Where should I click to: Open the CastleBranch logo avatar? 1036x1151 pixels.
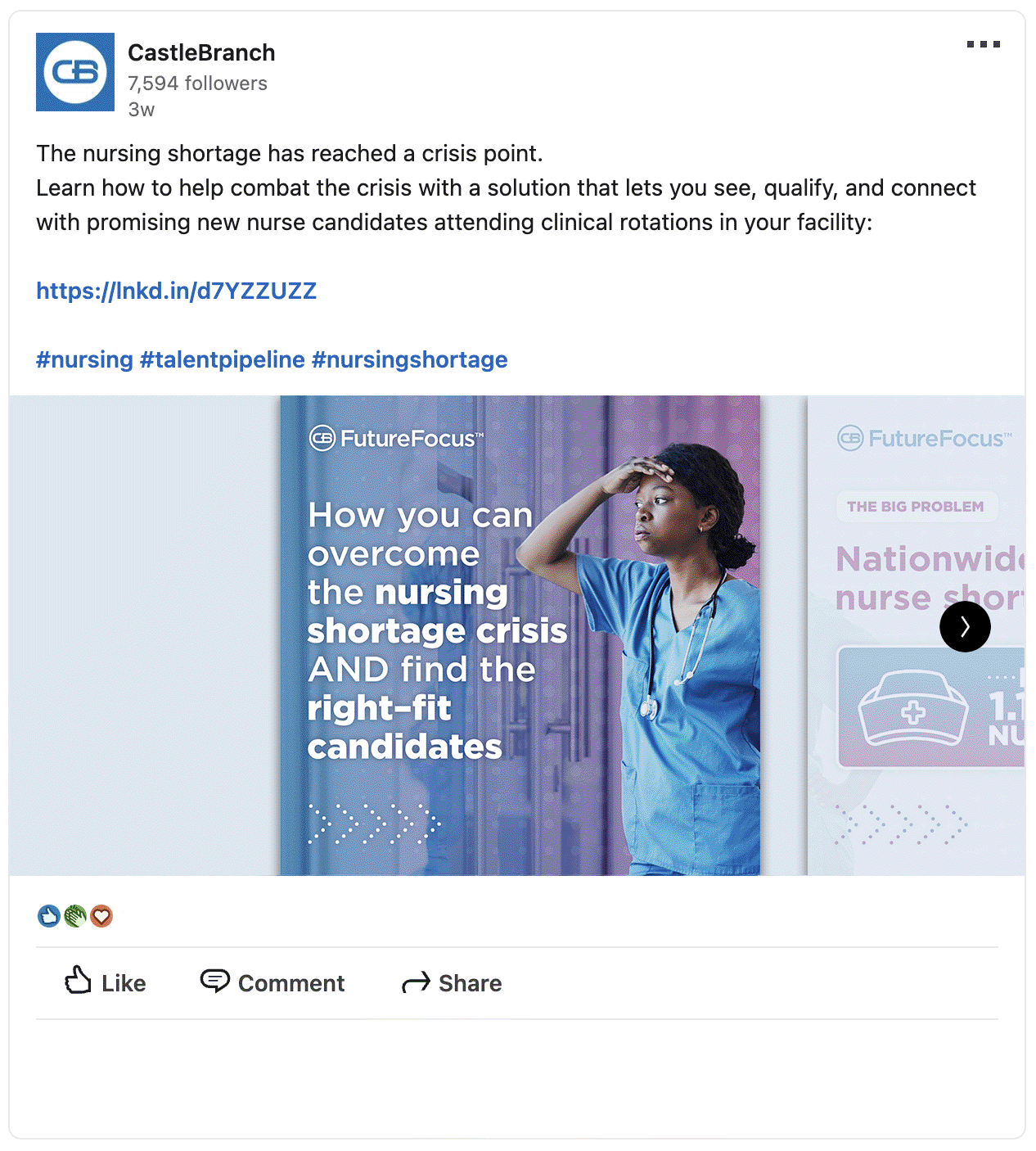(75, 72)
